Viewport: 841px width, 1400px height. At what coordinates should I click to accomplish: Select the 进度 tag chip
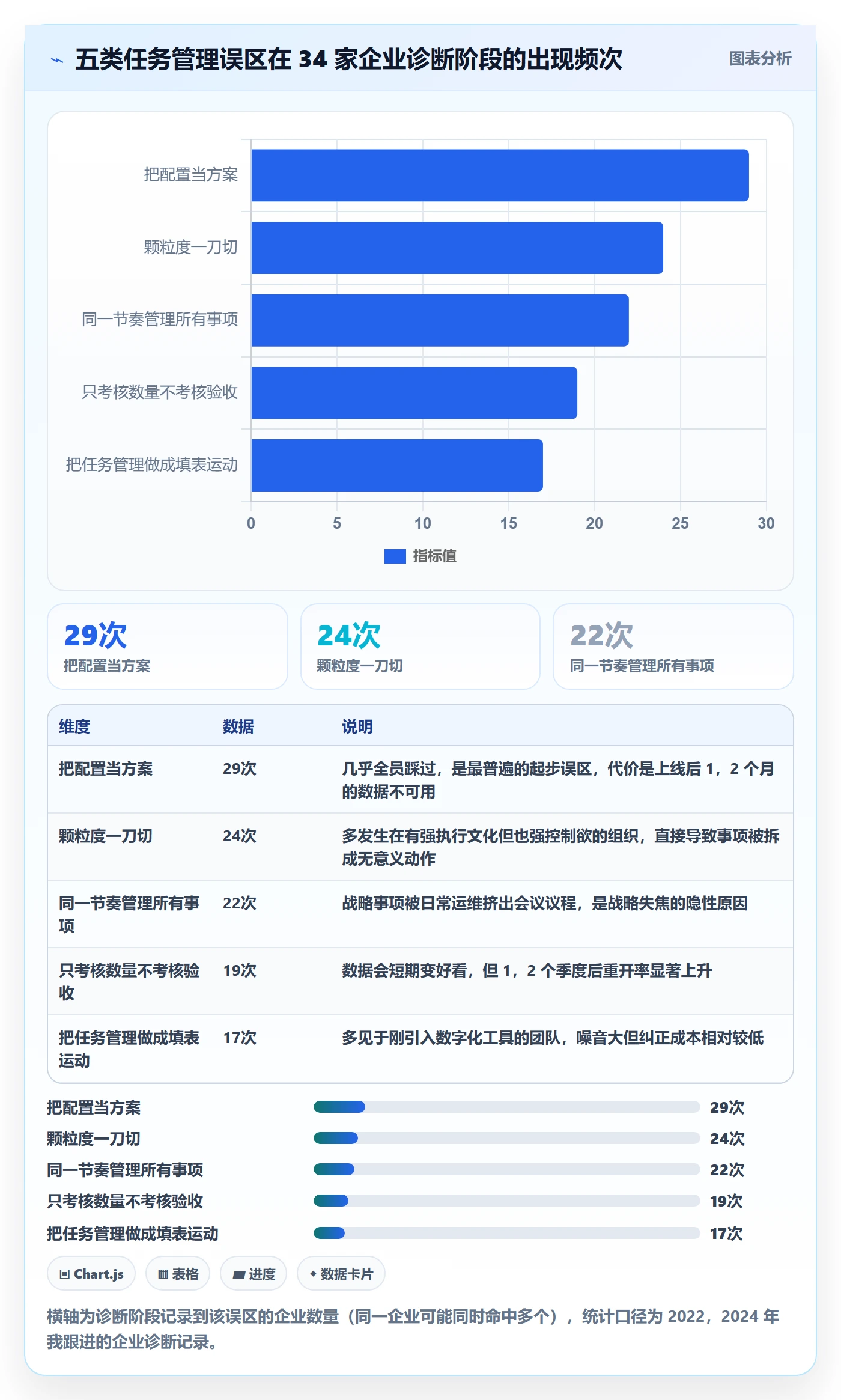pyautogui.click(x=254, y=1274)
